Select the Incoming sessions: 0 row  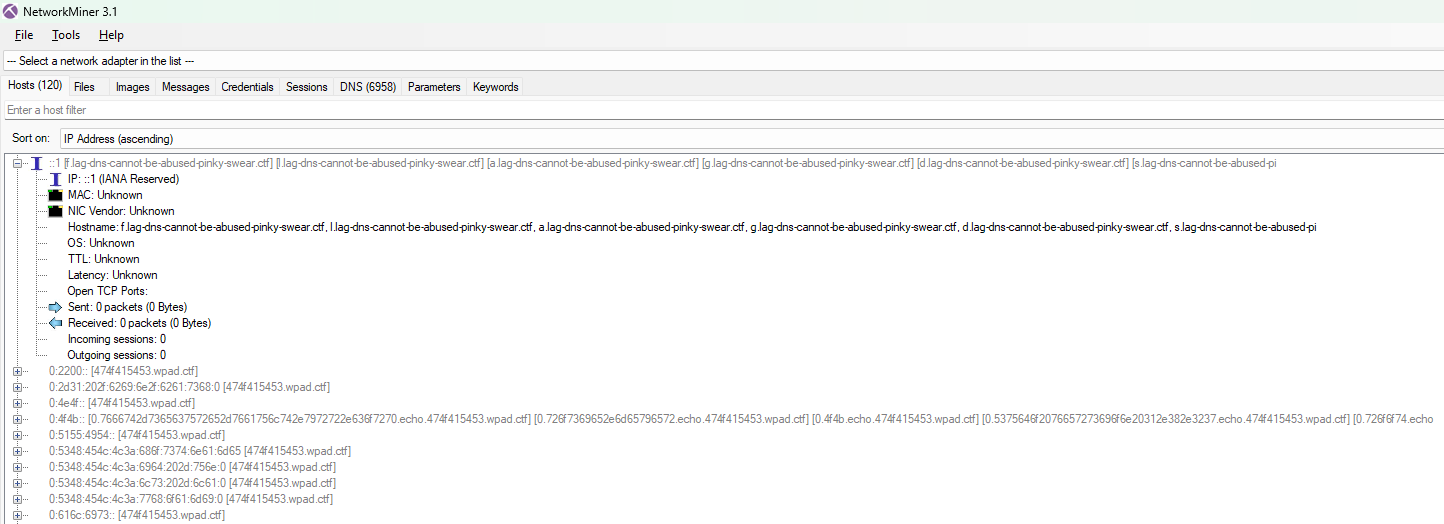[x=116, y=339]
